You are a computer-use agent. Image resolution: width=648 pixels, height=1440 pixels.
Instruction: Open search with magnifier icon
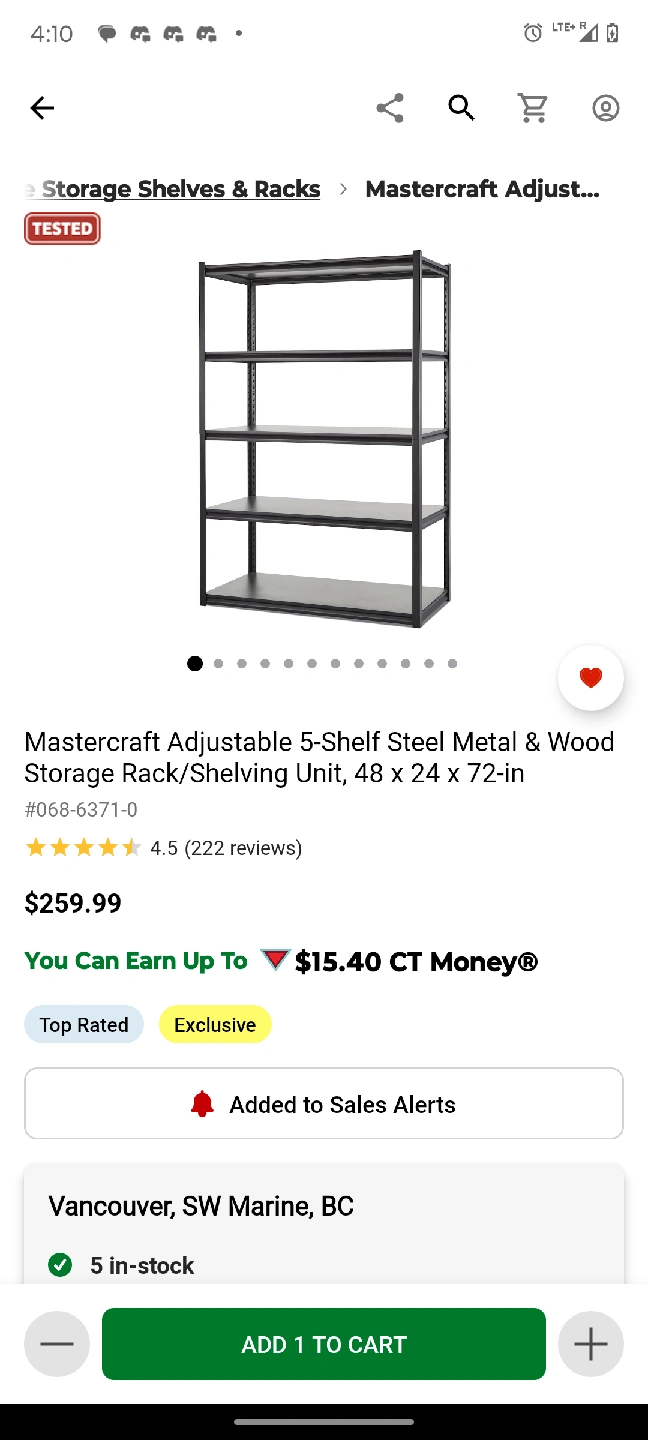(x=461, y=108)
